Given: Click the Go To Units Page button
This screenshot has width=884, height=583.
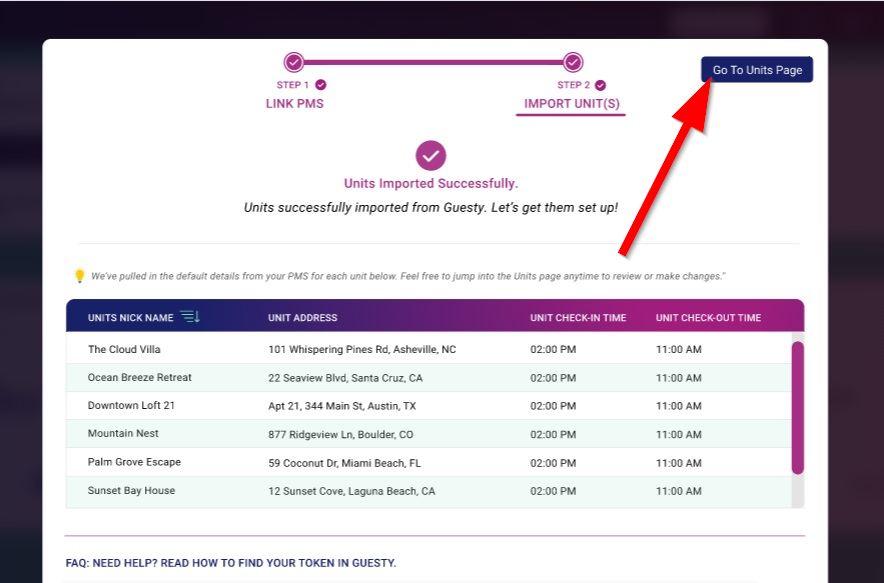Looking at the screenshot, I should (x=757, y=69).
